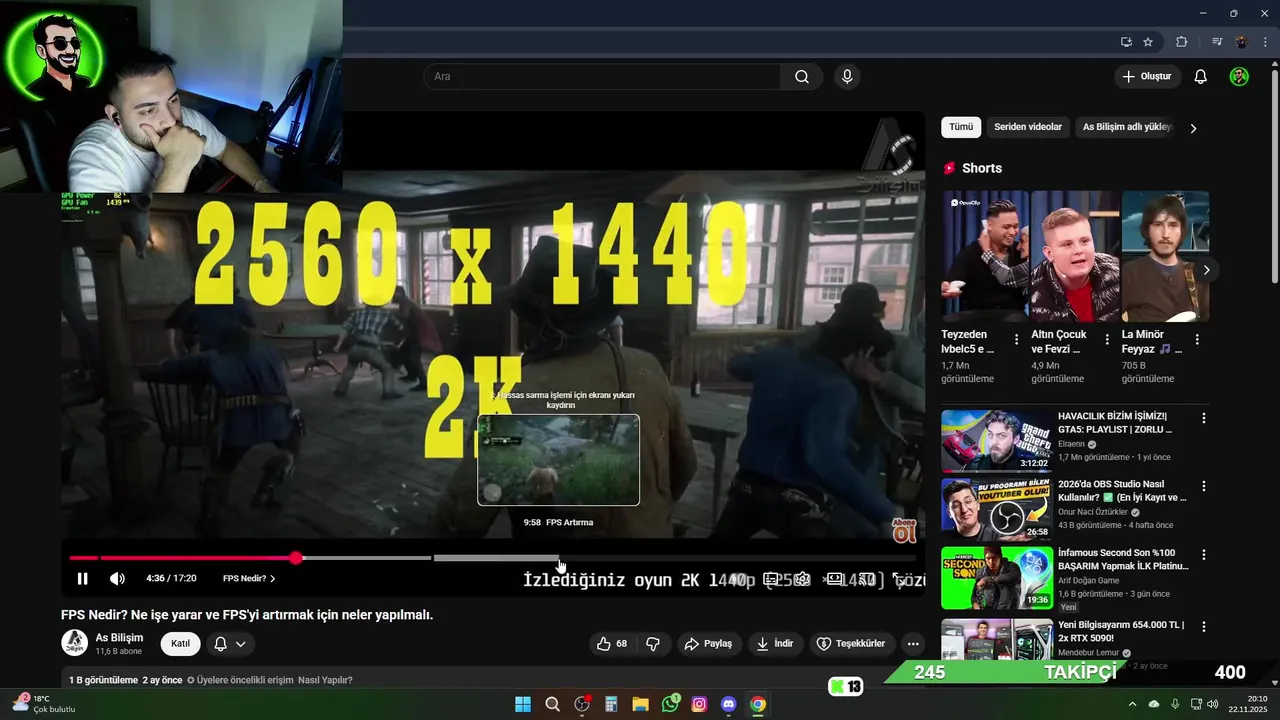This screenshot has height=720, width=1280.
Task: Click the red playhead on the progress bar
Action: pos(296,558)
